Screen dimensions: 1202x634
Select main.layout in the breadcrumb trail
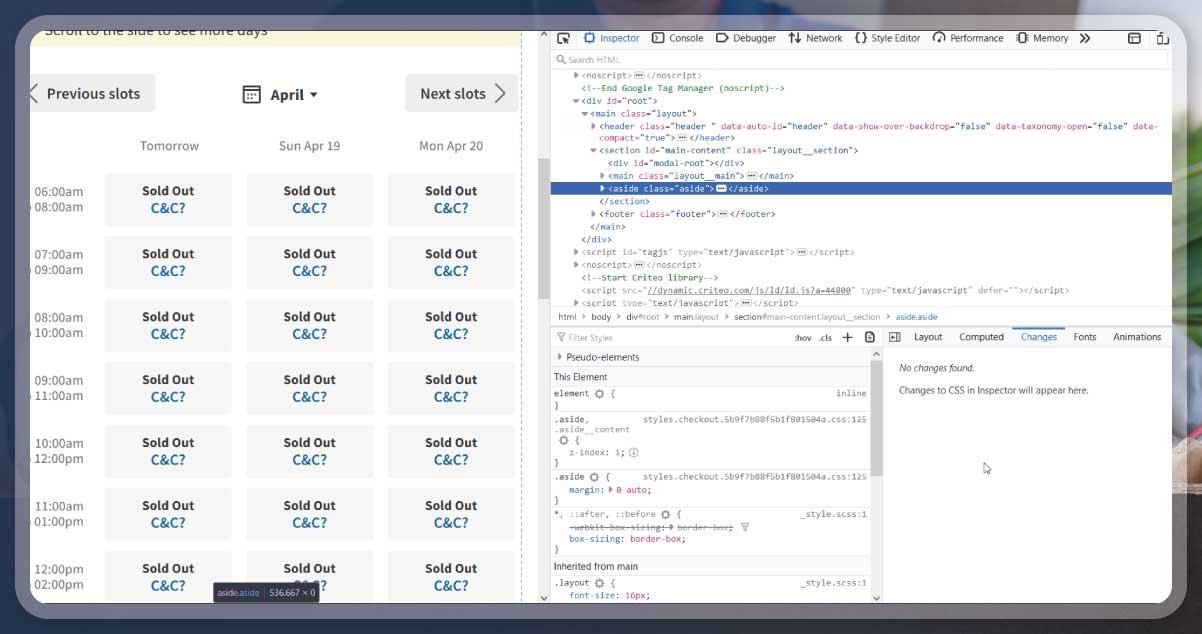click(x=696, y=317)
